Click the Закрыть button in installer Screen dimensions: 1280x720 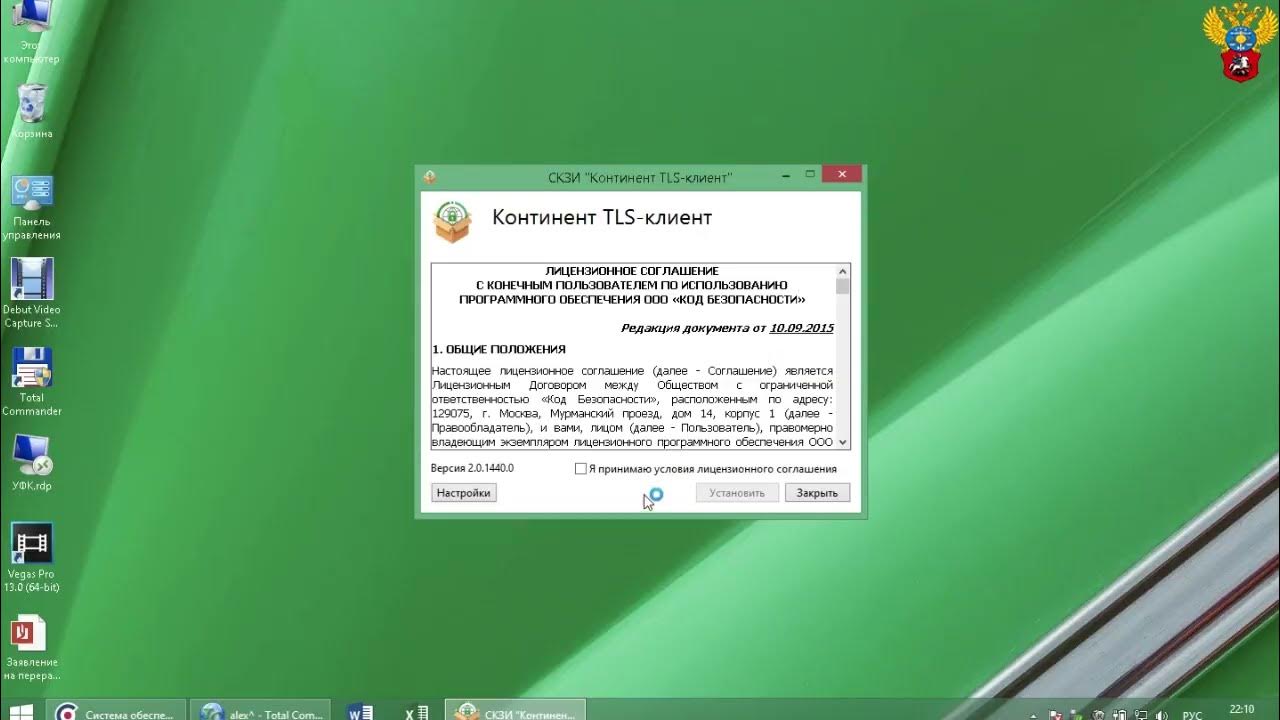click(817, 493)
